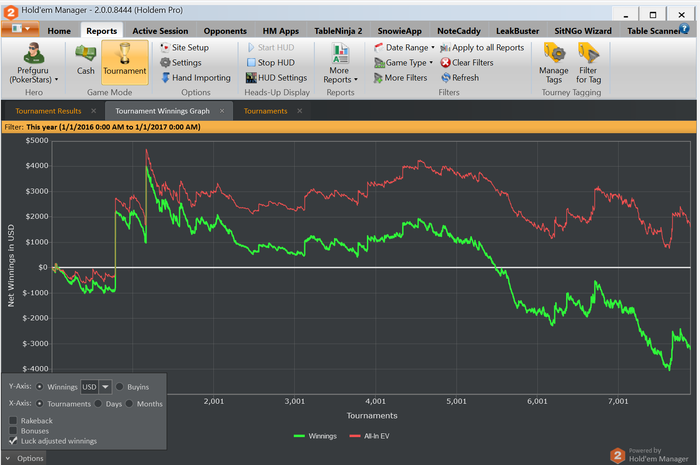Close the Tournament Winnings Graph tab
This screenshot has height=465, width=700.
(x=222, y=111)
